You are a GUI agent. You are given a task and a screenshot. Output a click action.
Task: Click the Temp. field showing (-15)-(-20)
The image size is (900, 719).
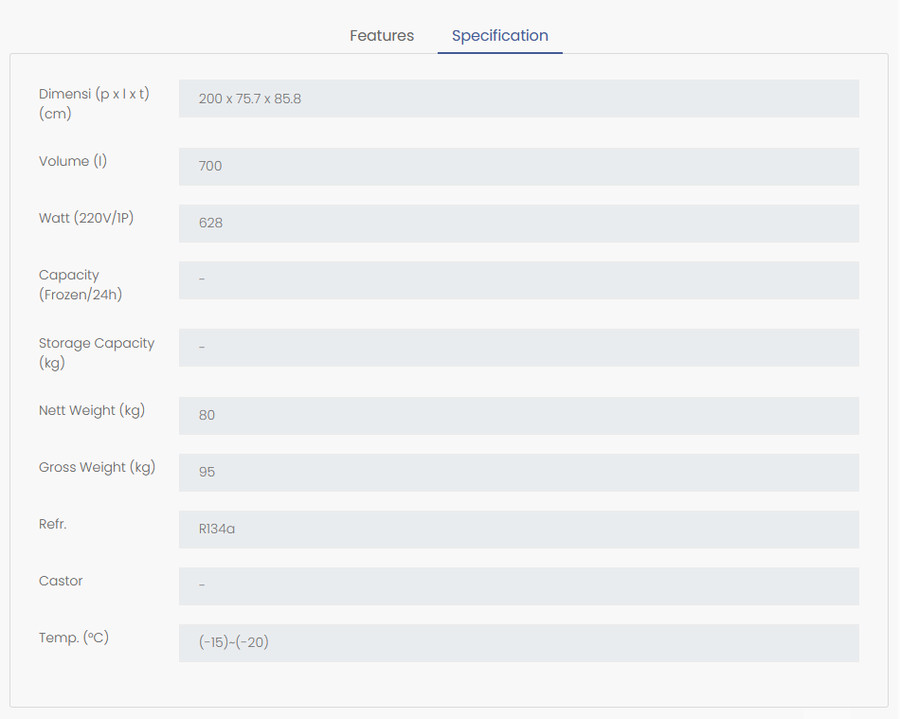[x=518, y=643]
